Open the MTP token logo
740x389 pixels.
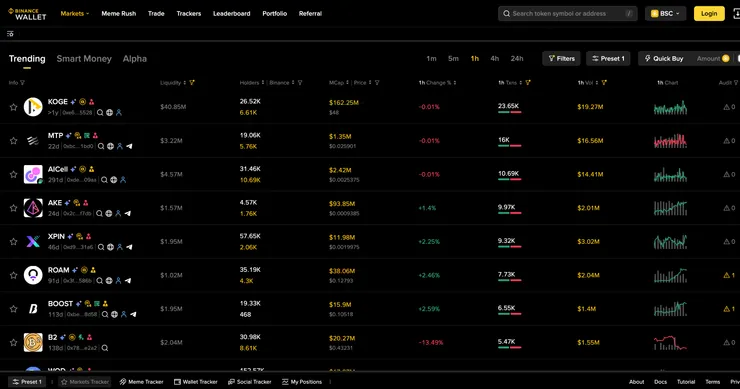click(x=33, y=141)
